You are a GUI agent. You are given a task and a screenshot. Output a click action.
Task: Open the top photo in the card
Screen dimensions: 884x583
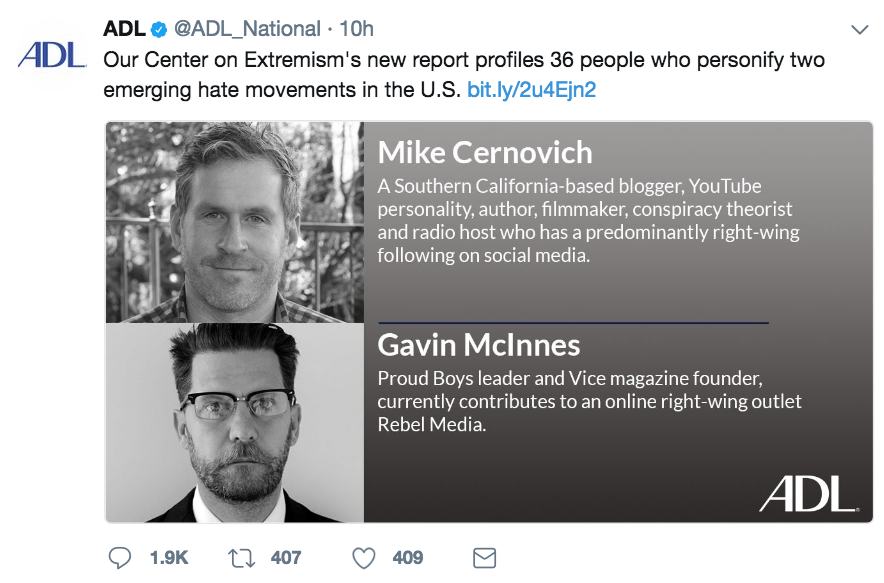pyautogui.click(x=235, y=222)
